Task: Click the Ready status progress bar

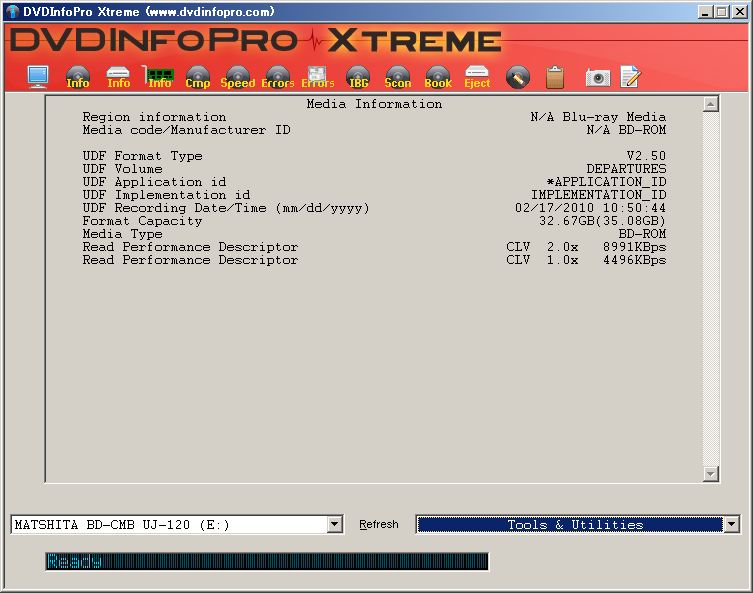Action: [x=267, y=561]
